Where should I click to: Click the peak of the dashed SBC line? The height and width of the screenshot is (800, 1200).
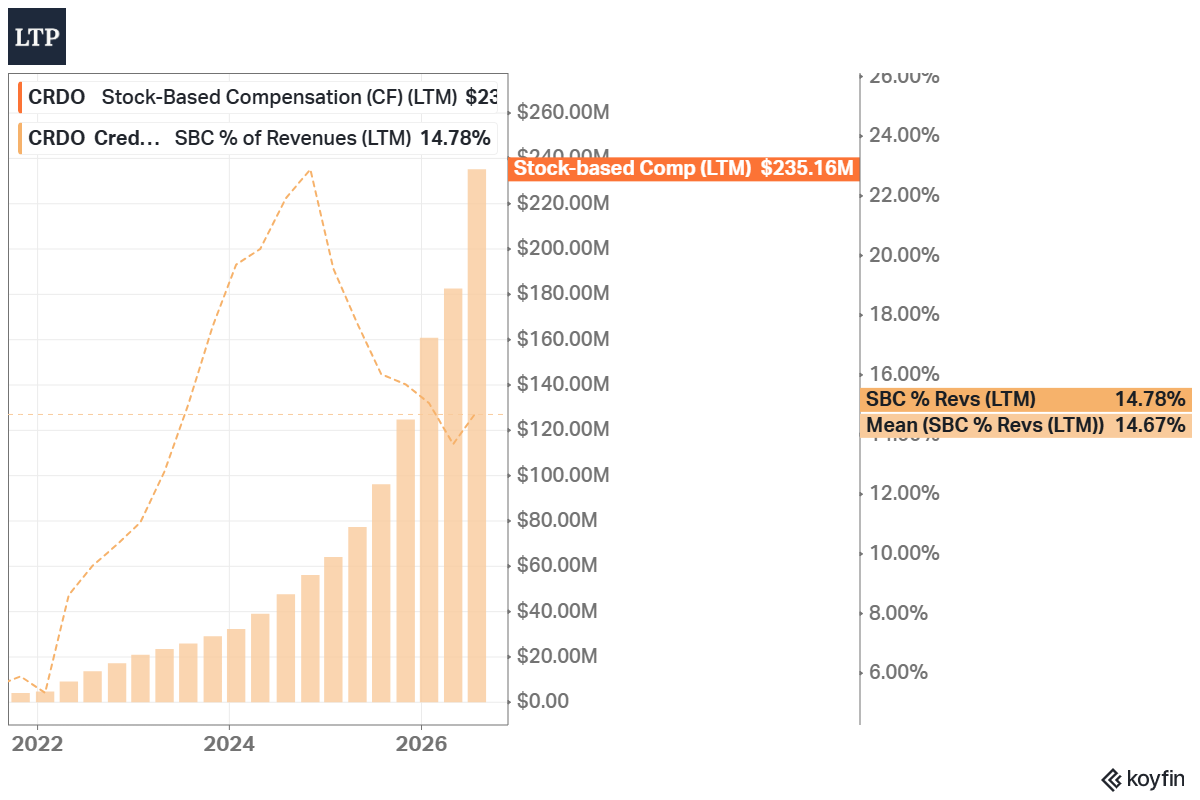coord(310,170)
